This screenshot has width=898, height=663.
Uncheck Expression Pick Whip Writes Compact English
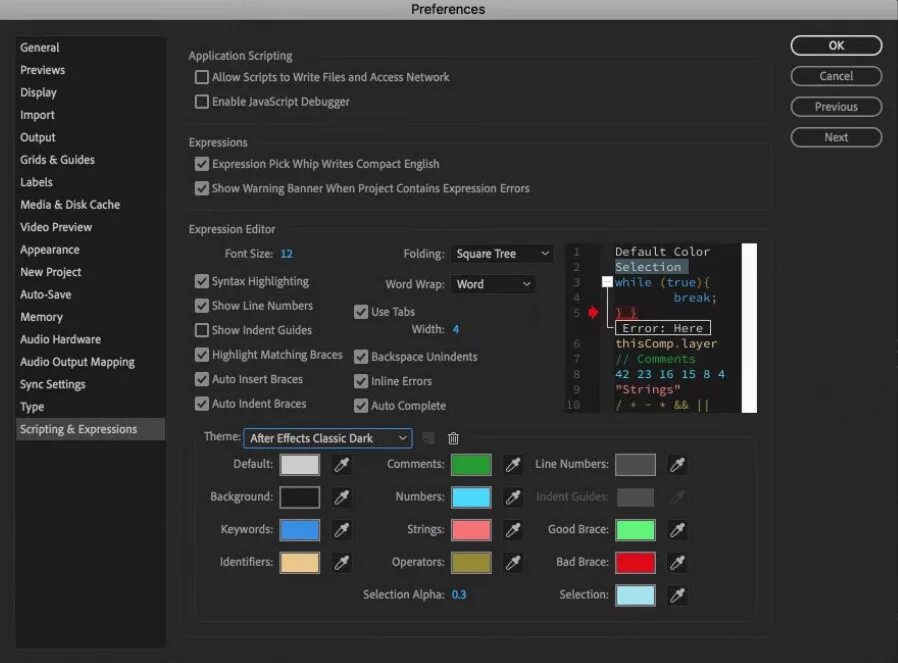[x=202, y=164]
